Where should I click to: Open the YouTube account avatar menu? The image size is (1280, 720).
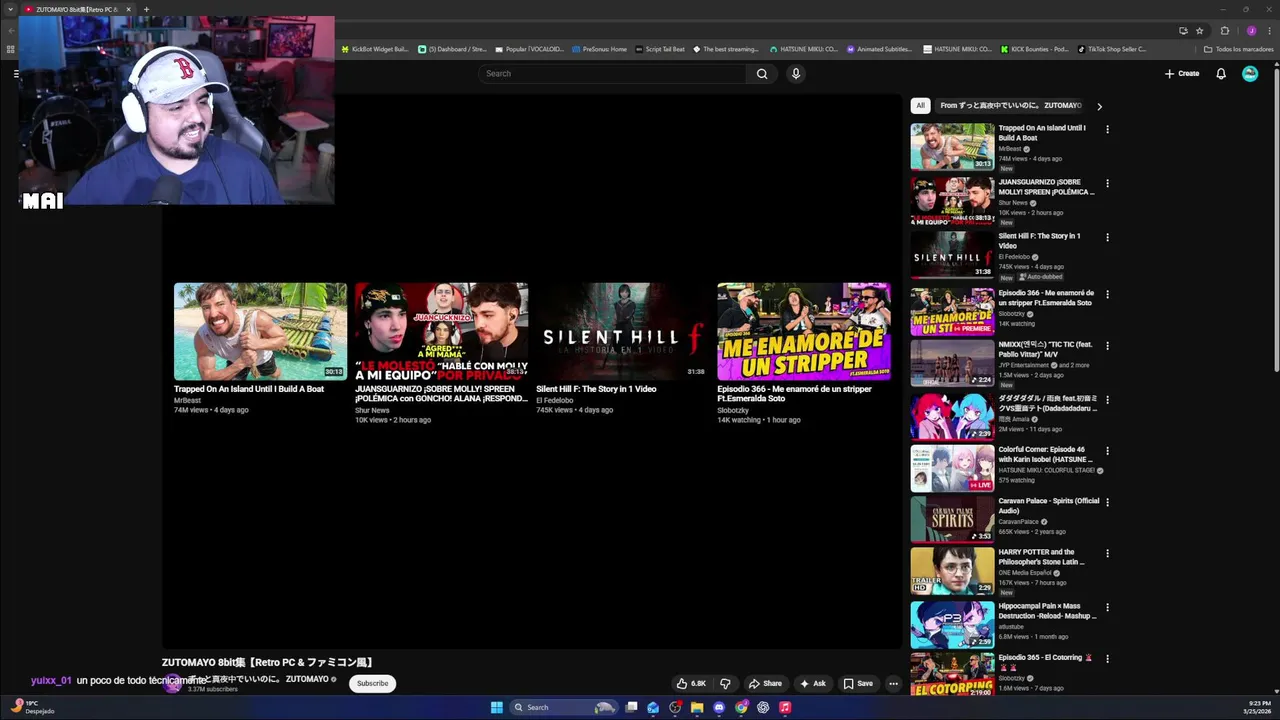click(x=1250, y=73)
